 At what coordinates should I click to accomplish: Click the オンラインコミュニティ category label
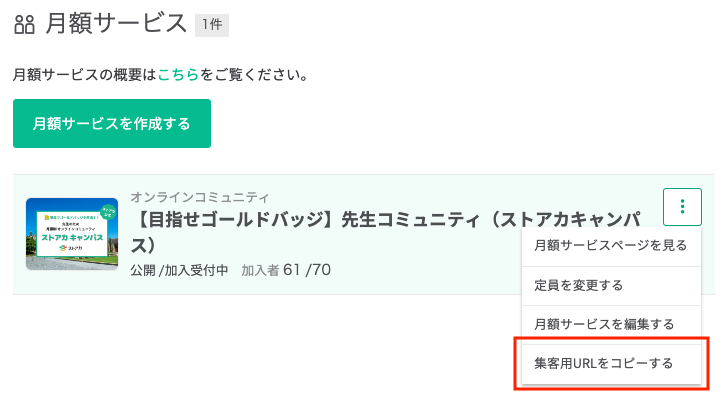click(x=199, y=197)
